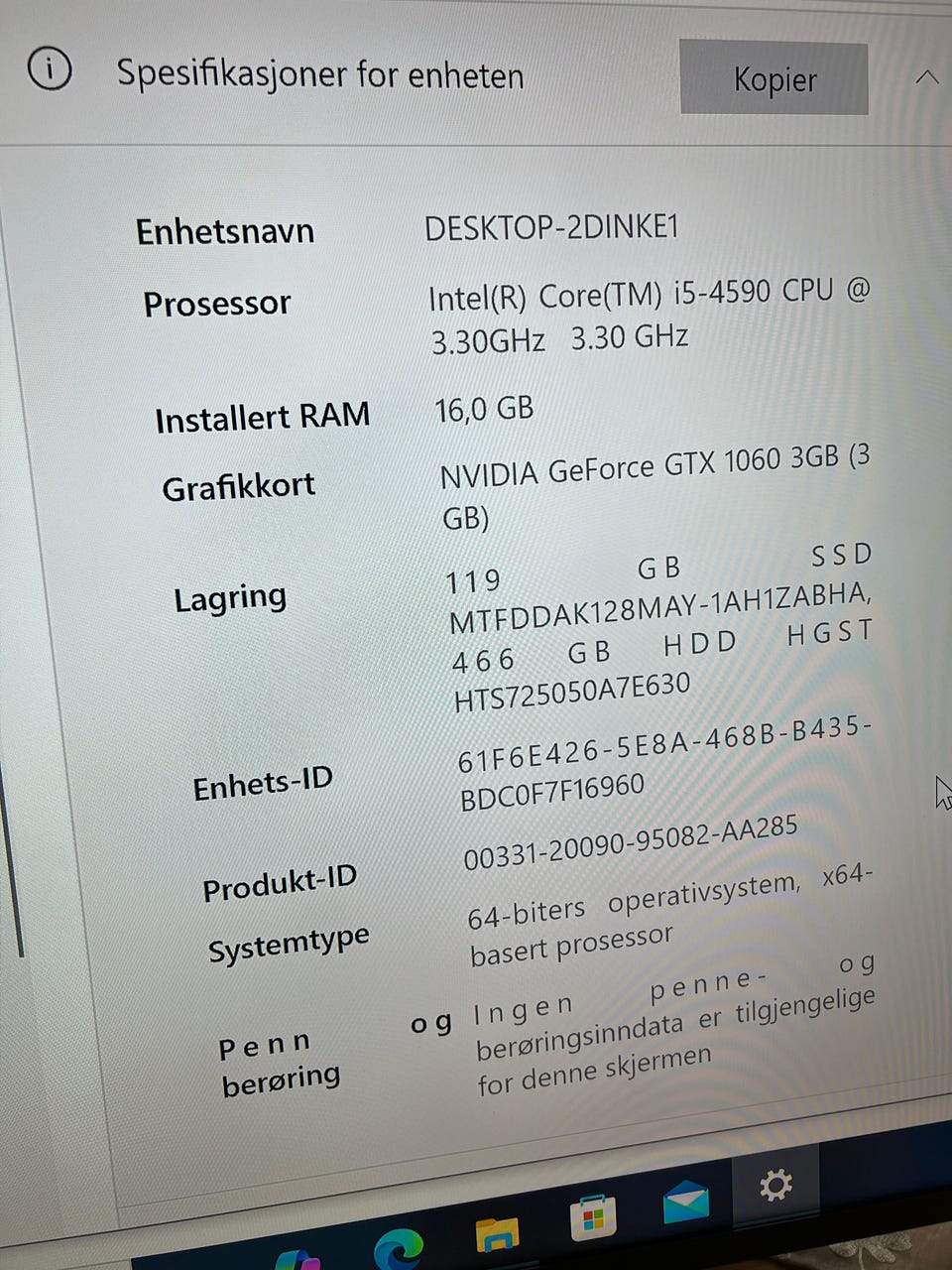This screenshot has height=1270, width=952.
Task: Click the 64-biters operativsystem value
Action: (670, 916)
